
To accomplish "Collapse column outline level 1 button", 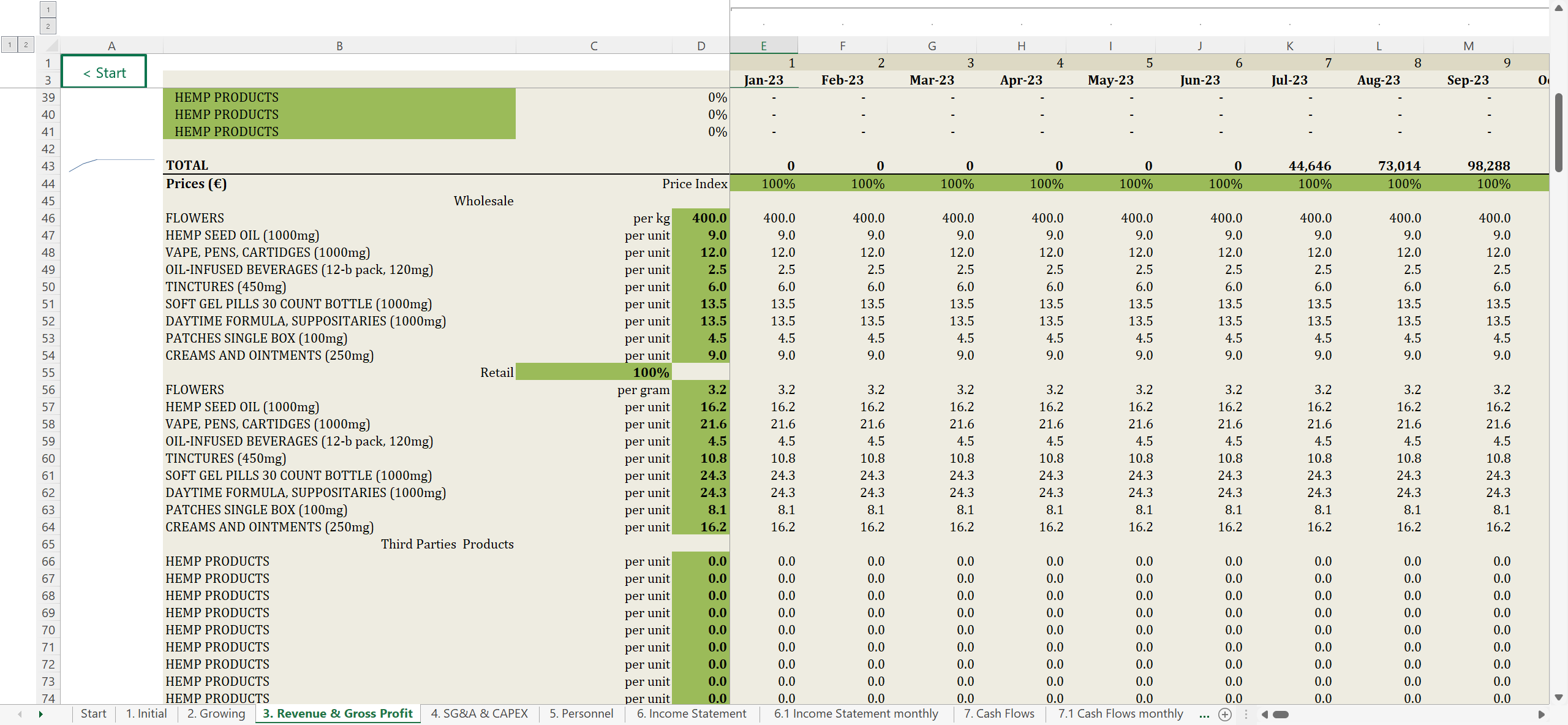I will (x=48, y=9).
